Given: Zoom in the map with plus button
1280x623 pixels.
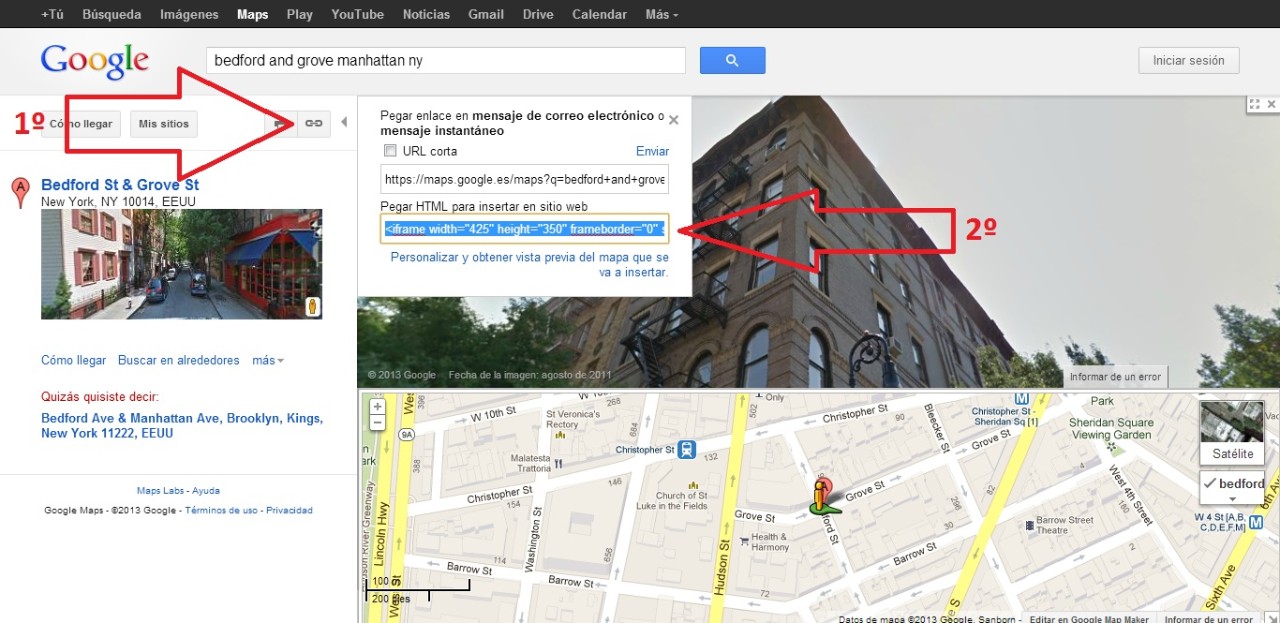Looking at the screenshot, I should [x=377, y=407].
